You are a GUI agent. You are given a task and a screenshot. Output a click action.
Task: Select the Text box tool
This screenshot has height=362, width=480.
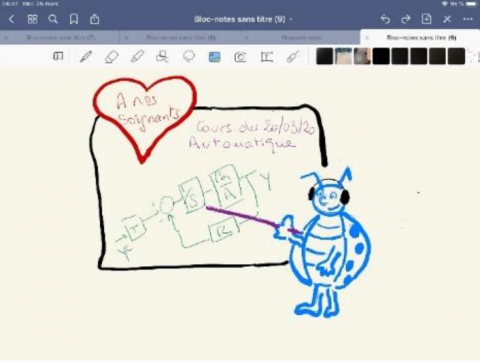[266, 57]
